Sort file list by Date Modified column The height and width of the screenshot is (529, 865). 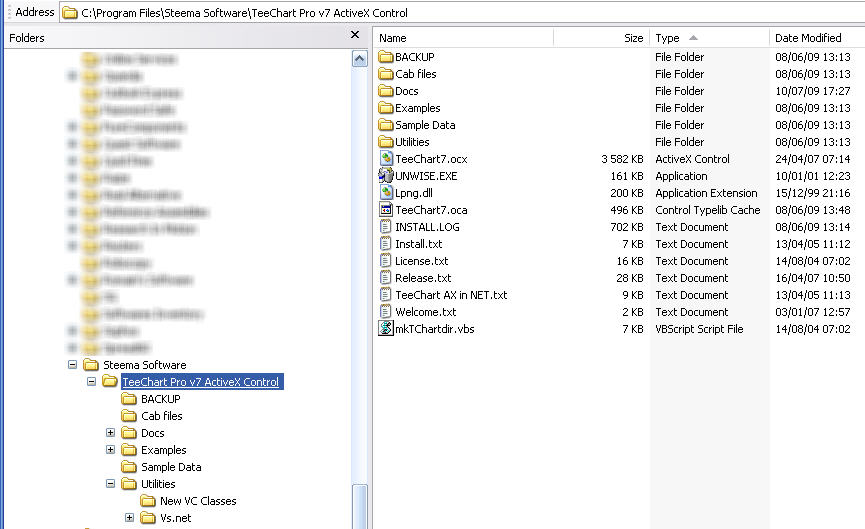click(817, 38)
